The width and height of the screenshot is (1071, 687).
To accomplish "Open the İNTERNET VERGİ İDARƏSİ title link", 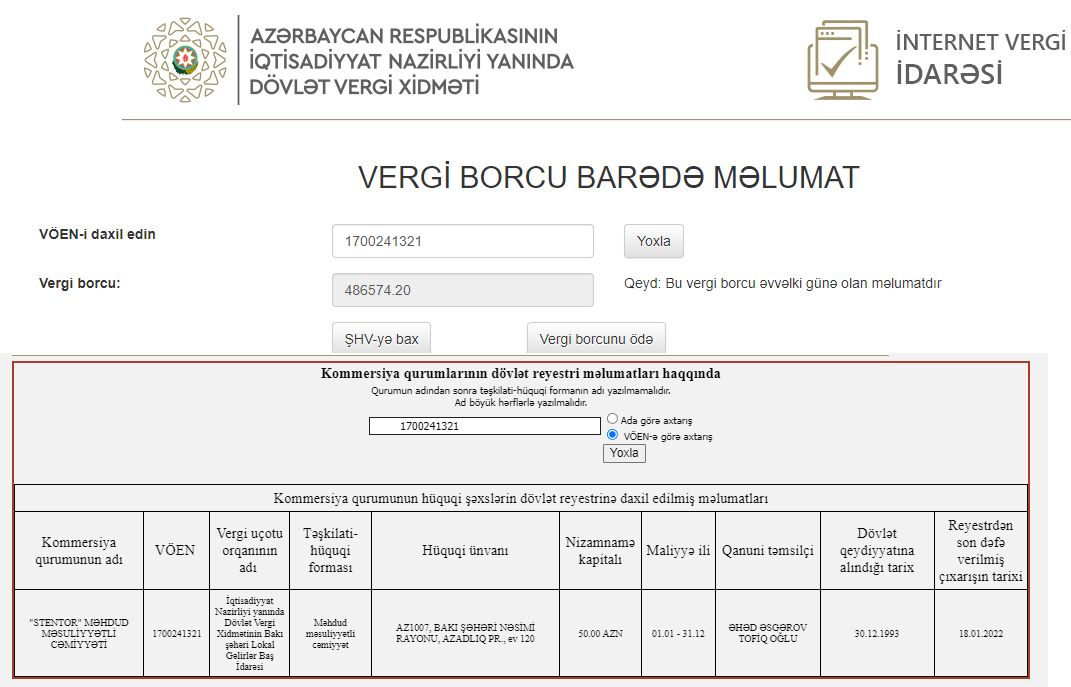I will 980,59.
